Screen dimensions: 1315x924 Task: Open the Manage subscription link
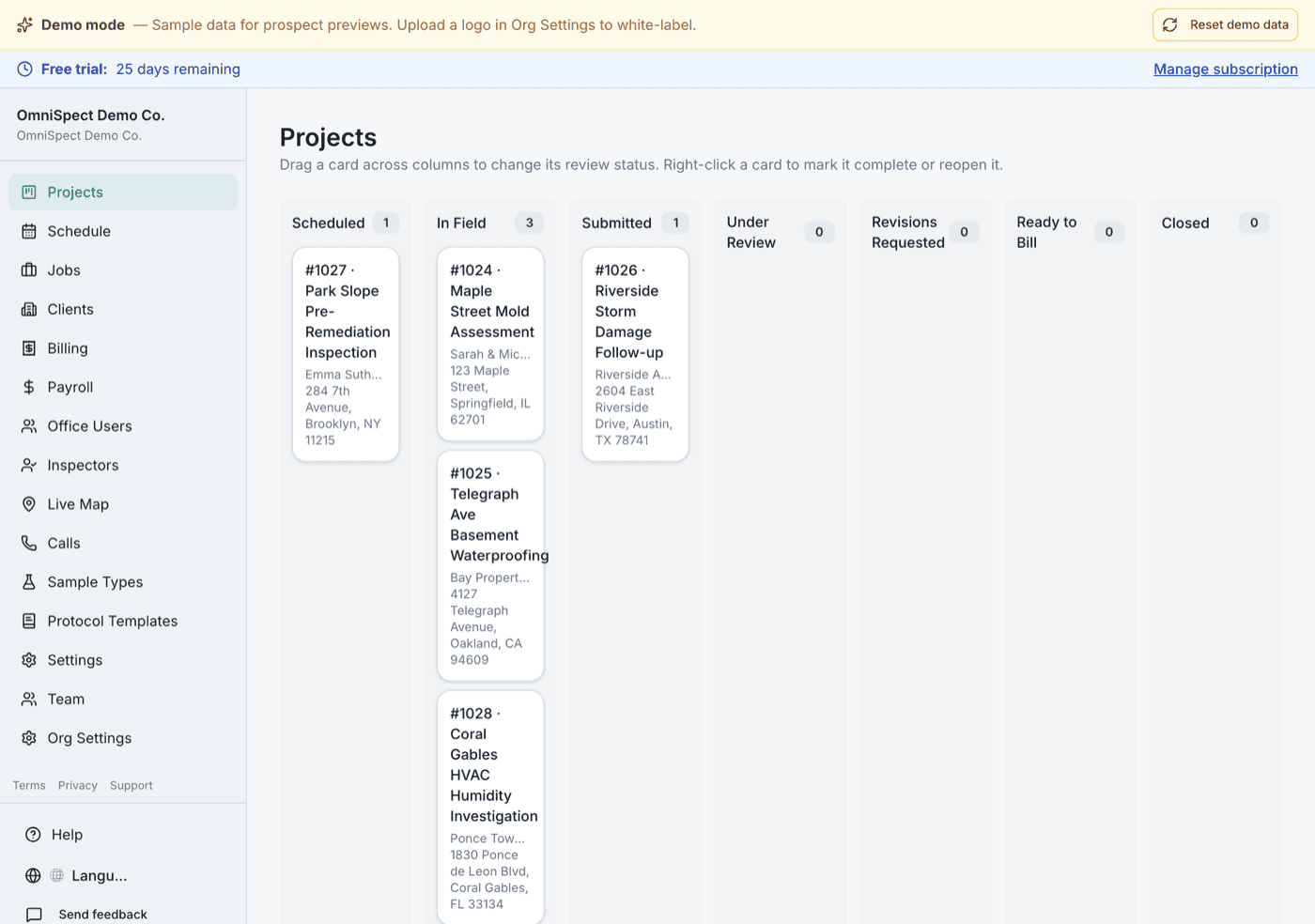point(1226,69)
